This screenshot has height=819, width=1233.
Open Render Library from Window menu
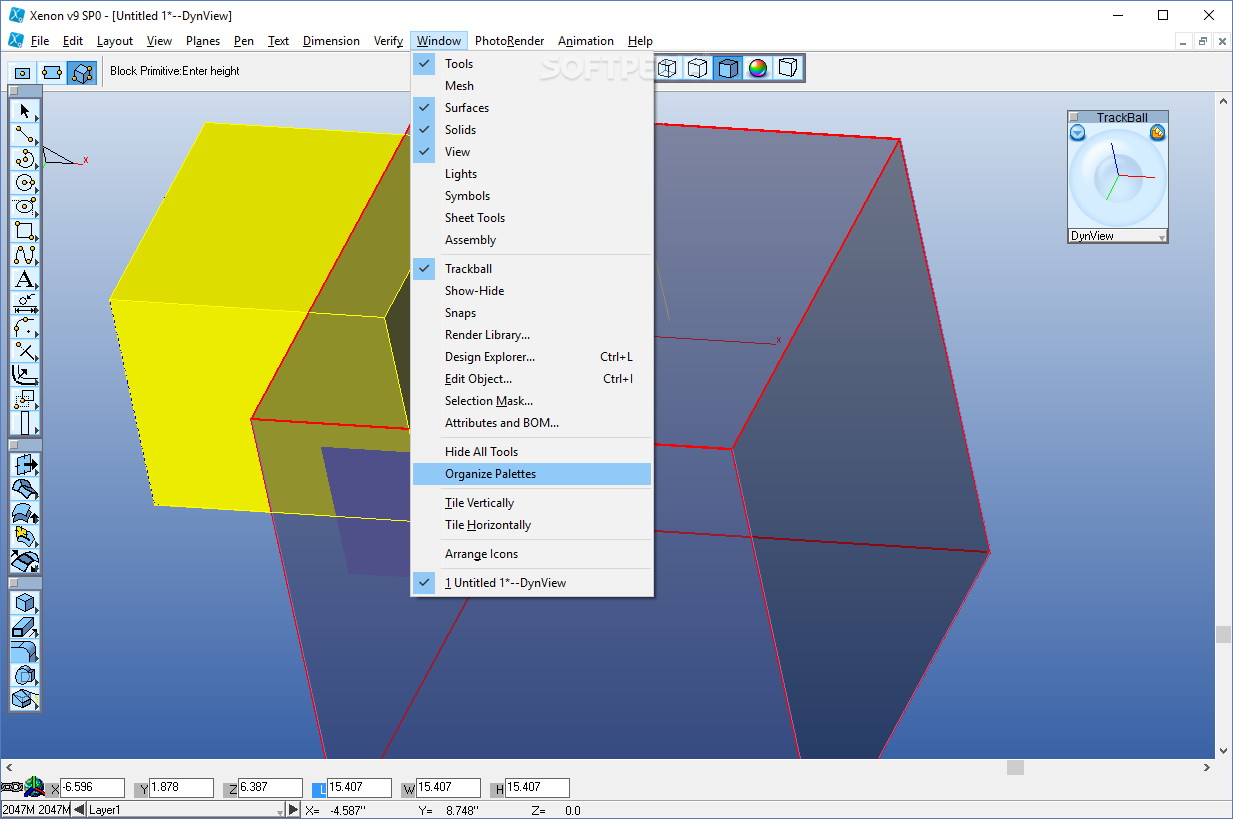click(x=532, y=335)
